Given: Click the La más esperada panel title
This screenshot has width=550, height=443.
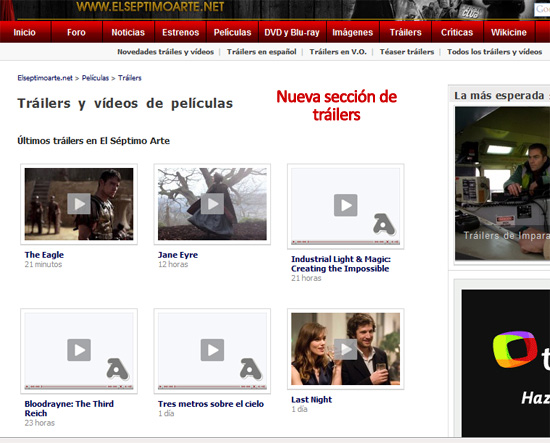Looking at the screenshot, I should 499,95.
